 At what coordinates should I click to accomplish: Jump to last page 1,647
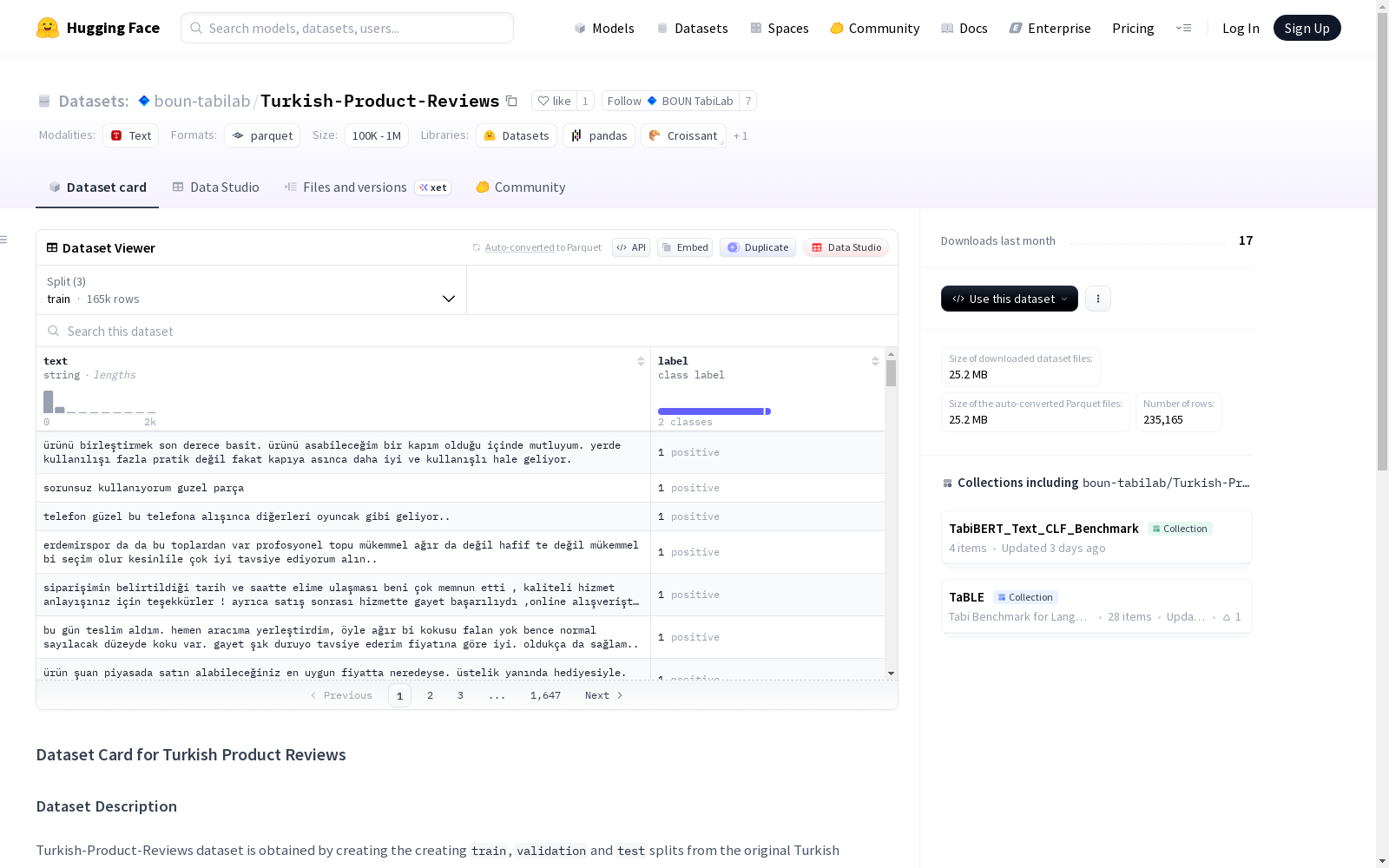pyautogui.click(x=545, y=695)
